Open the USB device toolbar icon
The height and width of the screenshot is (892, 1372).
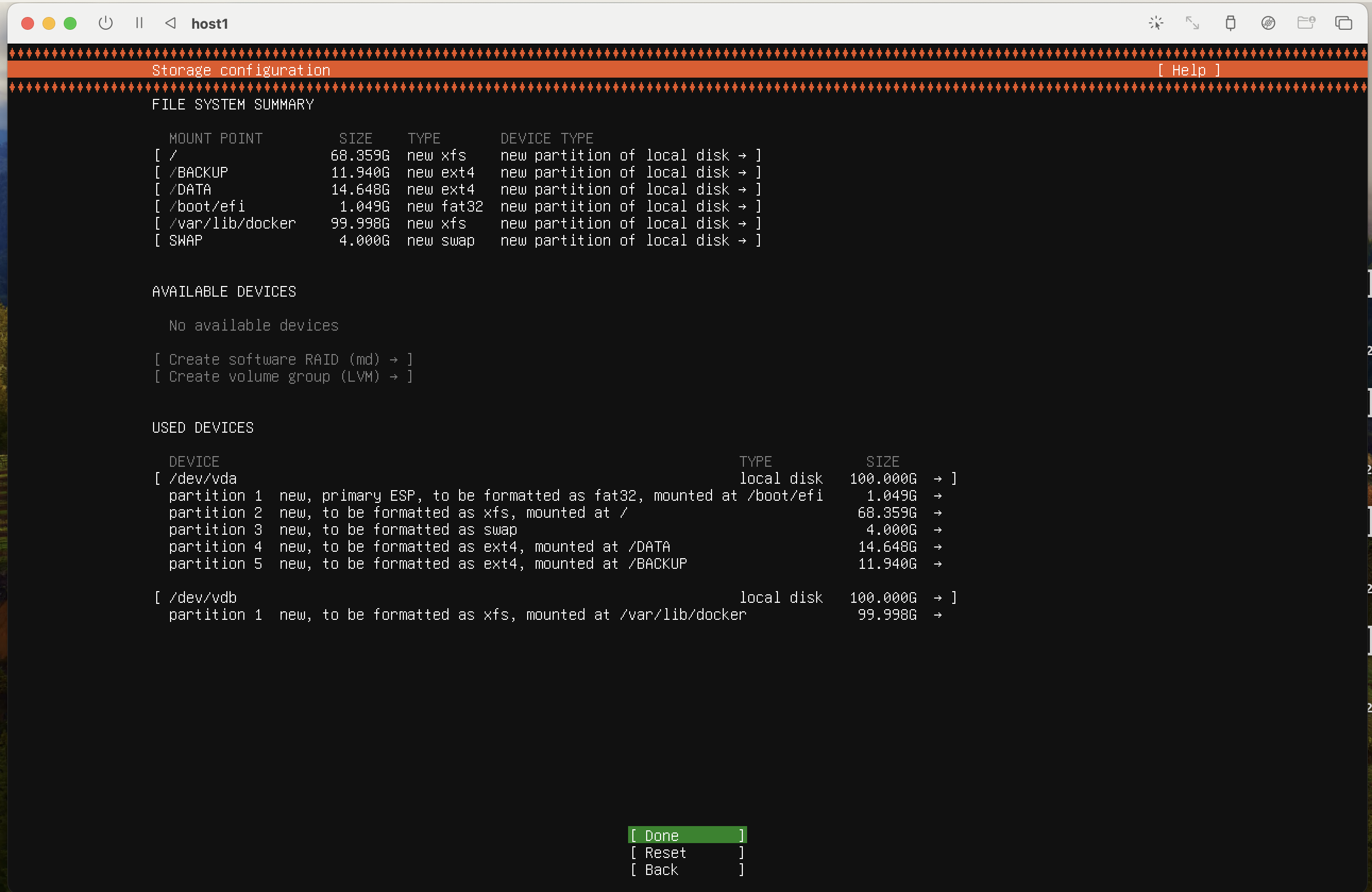(1230, 23)
